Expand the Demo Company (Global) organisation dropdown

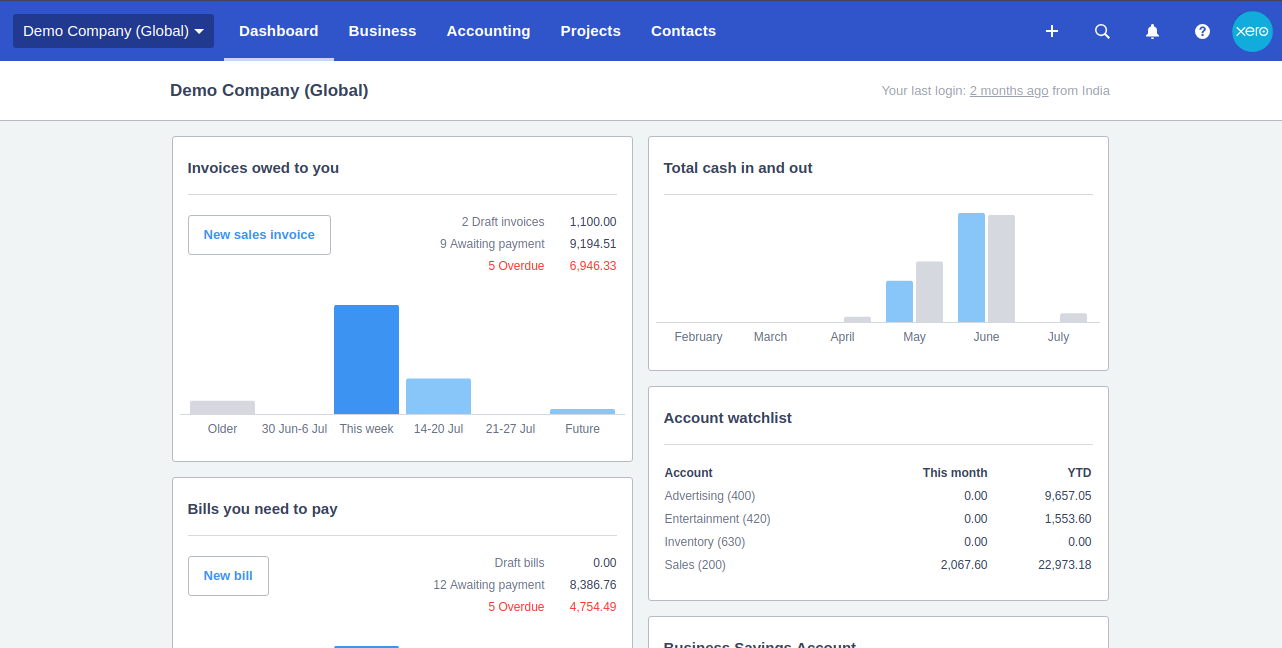113,31
